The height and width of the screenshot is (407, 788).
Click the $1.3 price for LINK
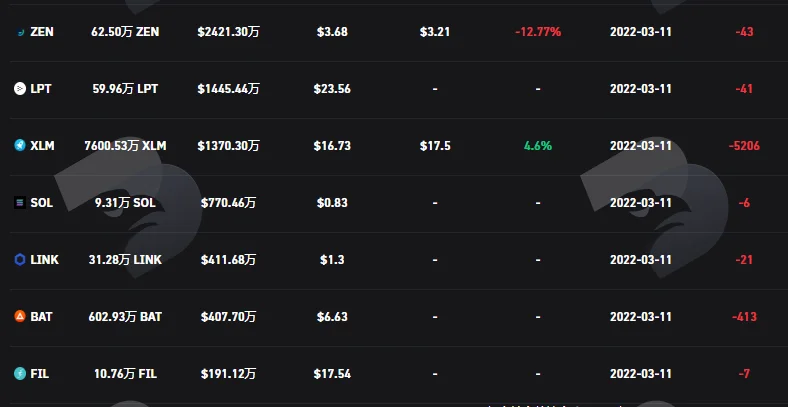[332, 260]
